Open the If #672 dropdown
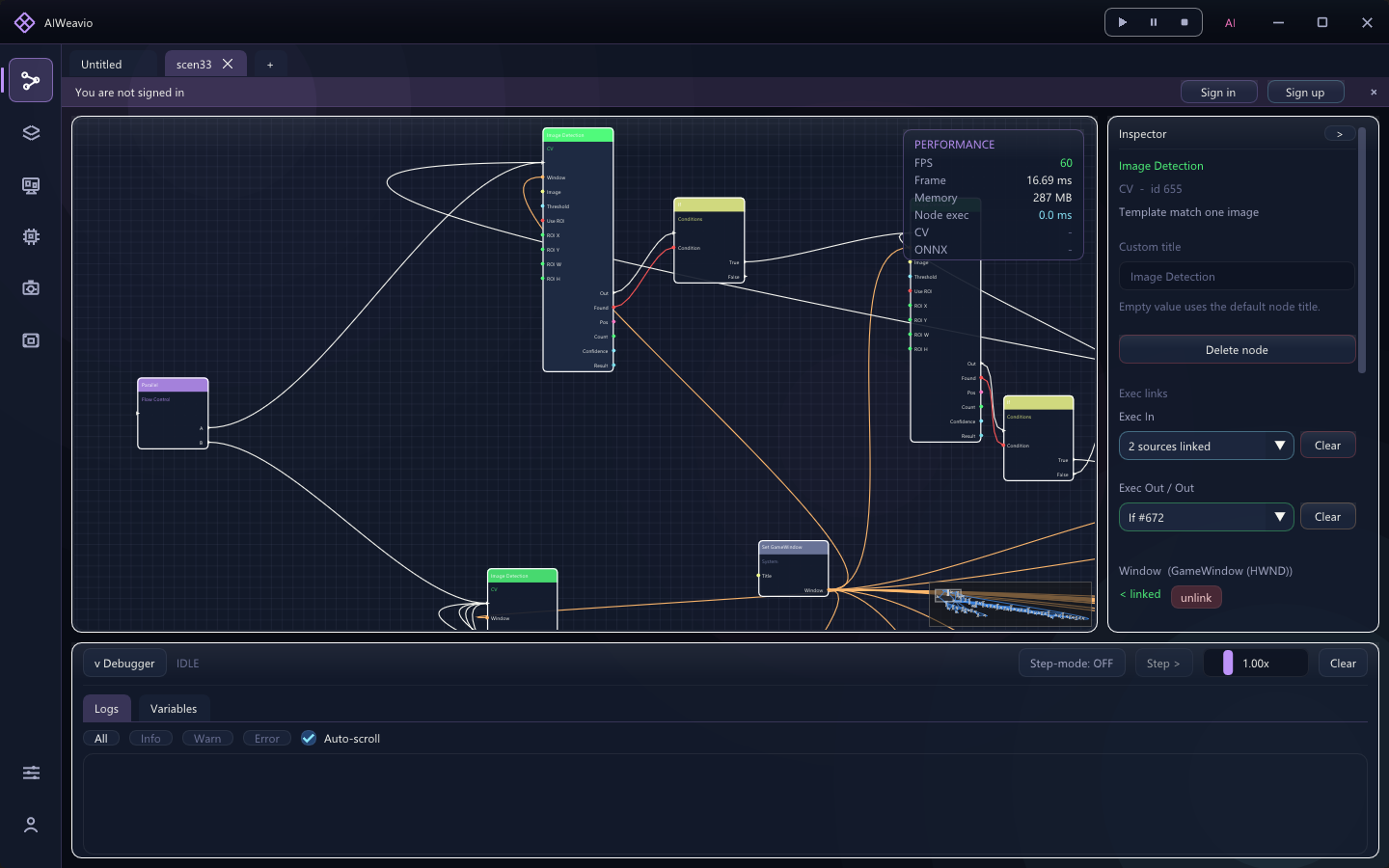Image resolution: width=1389 pixels, height=868 pixels. [x=1206, y=517]
